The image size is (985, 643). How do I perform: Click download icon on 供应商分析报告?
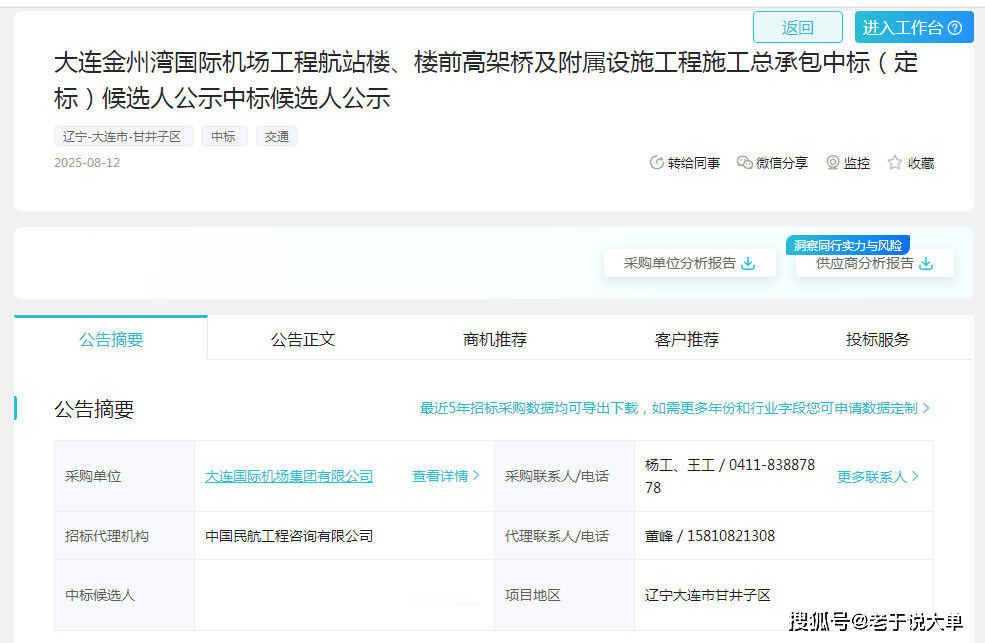click(x=926, y=264)
